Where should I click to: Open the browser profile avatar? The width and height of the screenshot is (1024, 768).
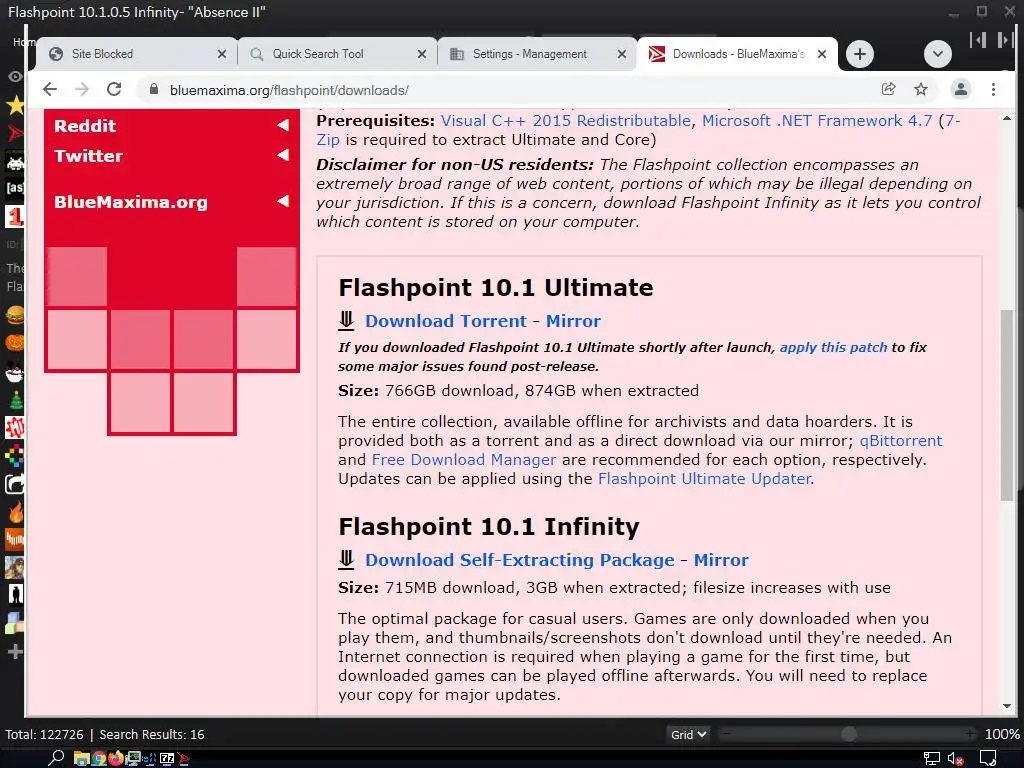coord(961,89)
